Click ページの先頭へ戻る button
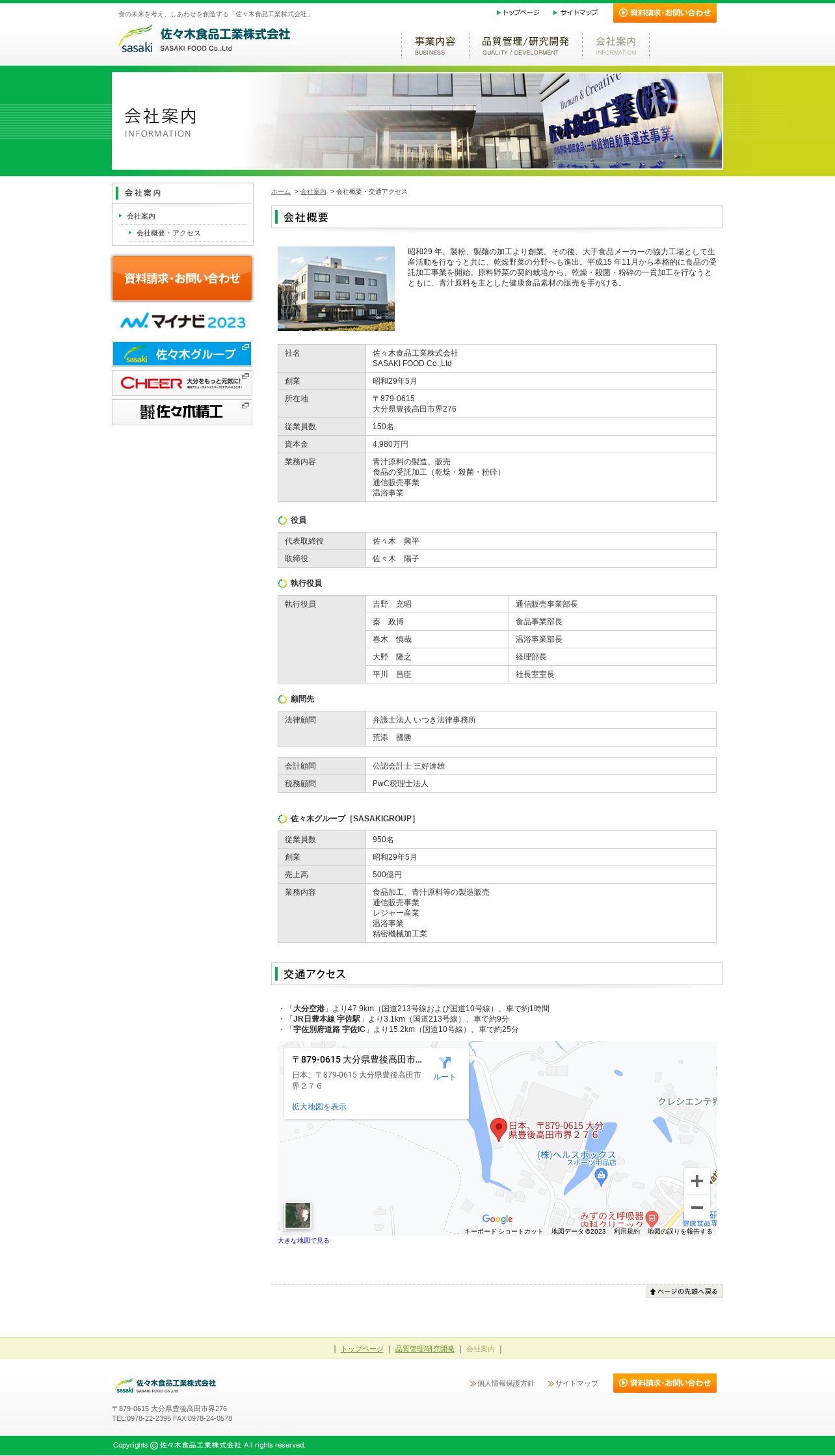 (684, 1291)
